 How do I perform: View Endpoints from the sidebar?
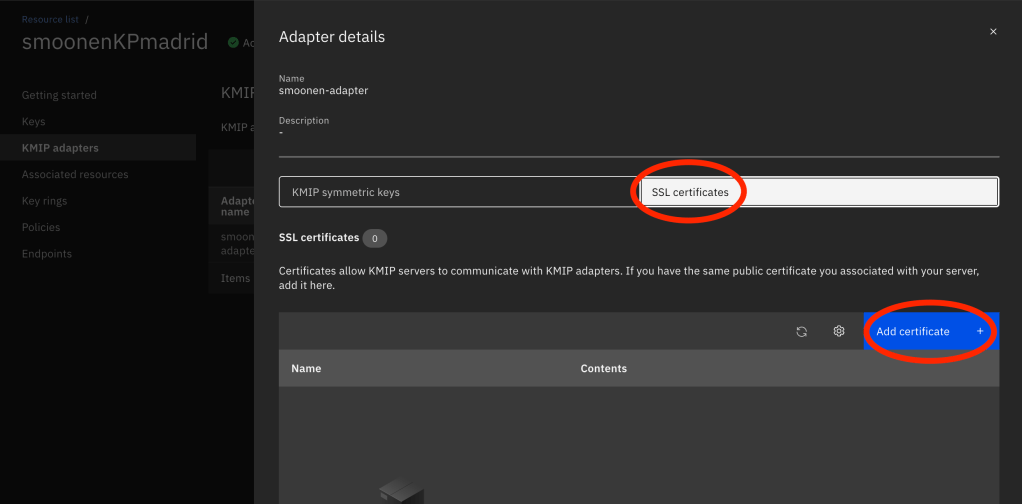tap(47, 254)
